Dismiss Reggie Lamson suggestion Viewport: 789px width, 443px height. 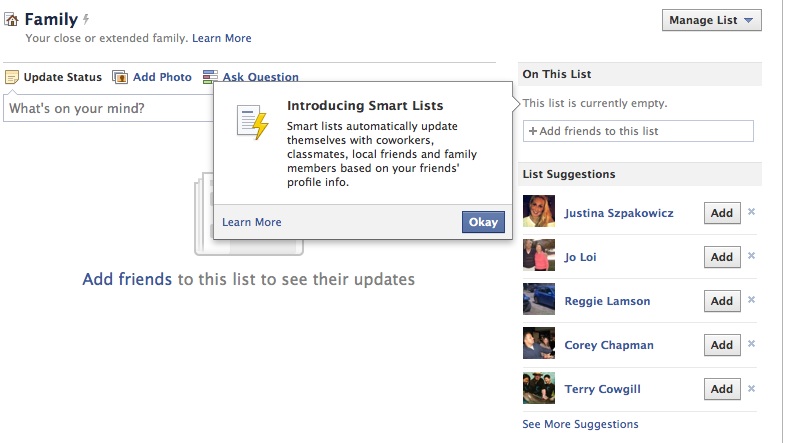point(751,300)
